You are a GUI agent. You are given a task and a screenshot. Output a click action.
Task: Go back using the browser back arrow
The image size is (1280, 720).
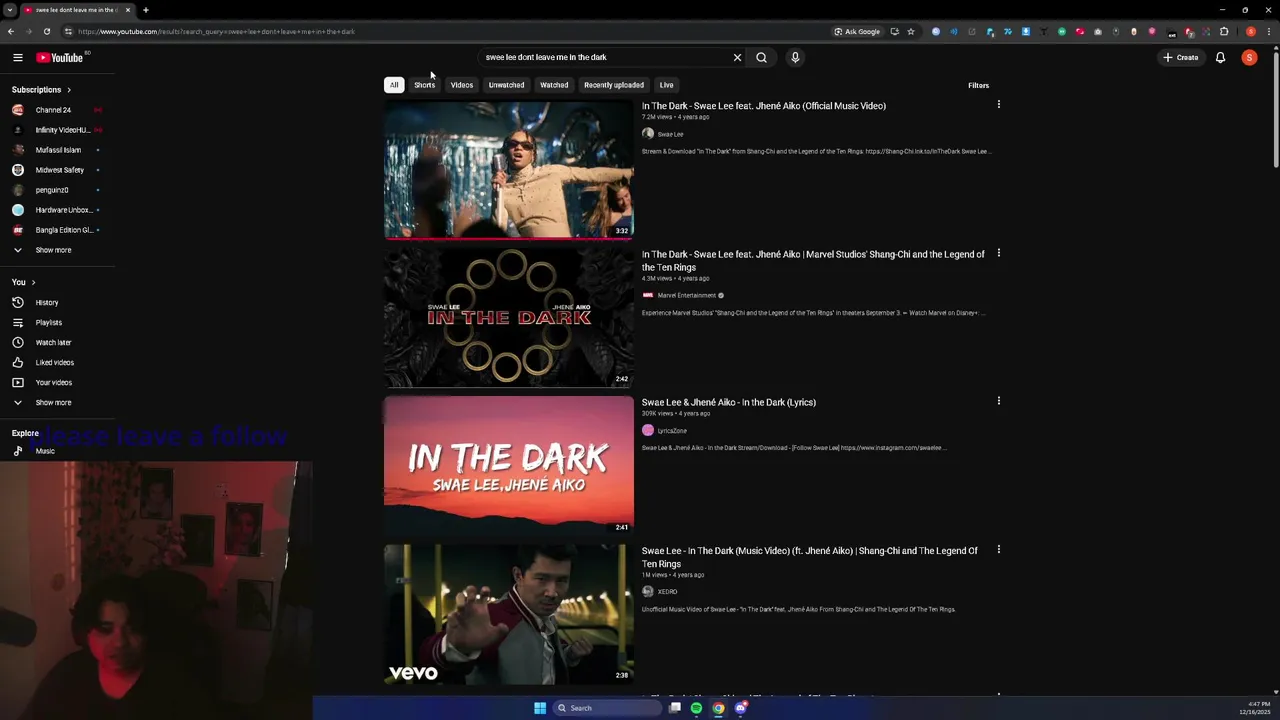click(11, 32)
